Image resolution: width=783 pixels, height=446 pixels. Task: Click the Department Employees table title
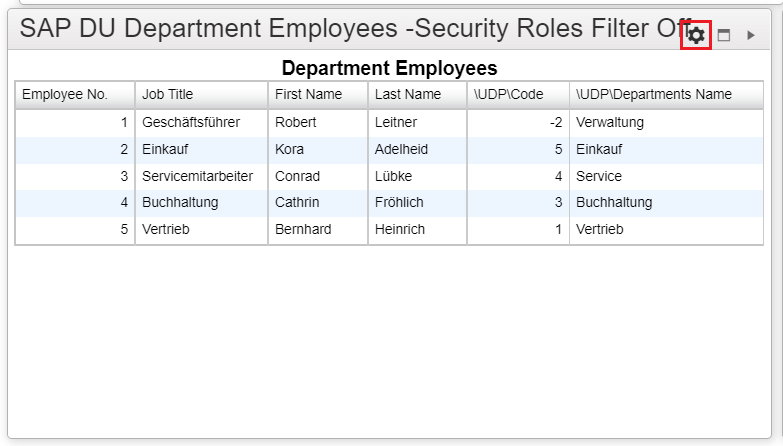click(x=390, y=68)
